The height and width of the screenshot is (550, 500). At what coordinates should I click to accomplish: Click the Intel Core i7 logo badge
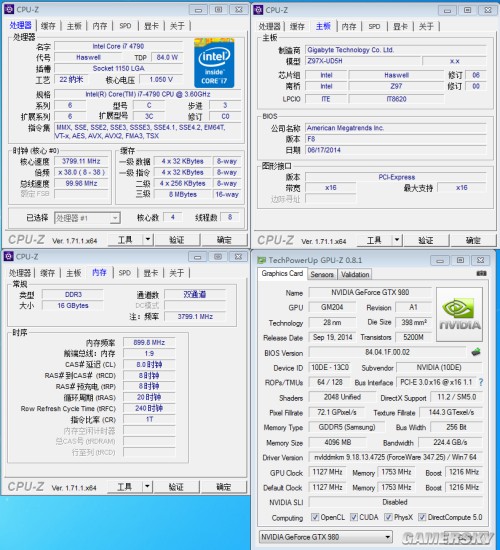point(214,63)
